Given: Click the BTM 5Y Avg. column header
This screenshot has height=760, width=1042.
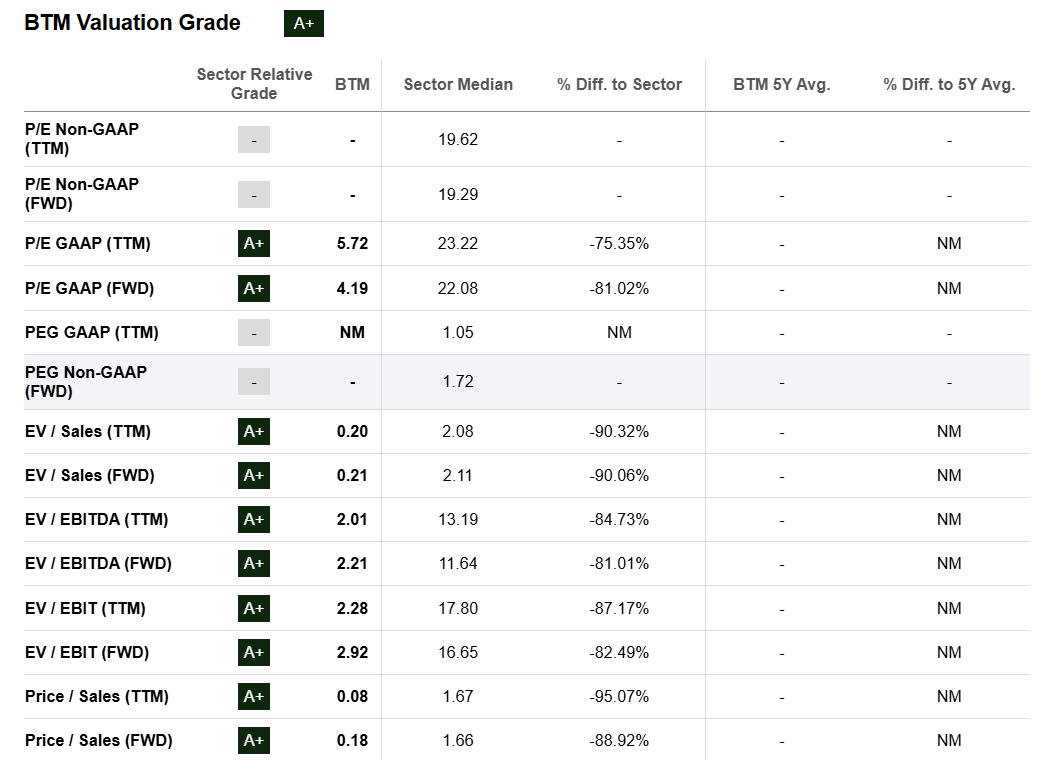Looking at the screenshot, I should (781, 85).
